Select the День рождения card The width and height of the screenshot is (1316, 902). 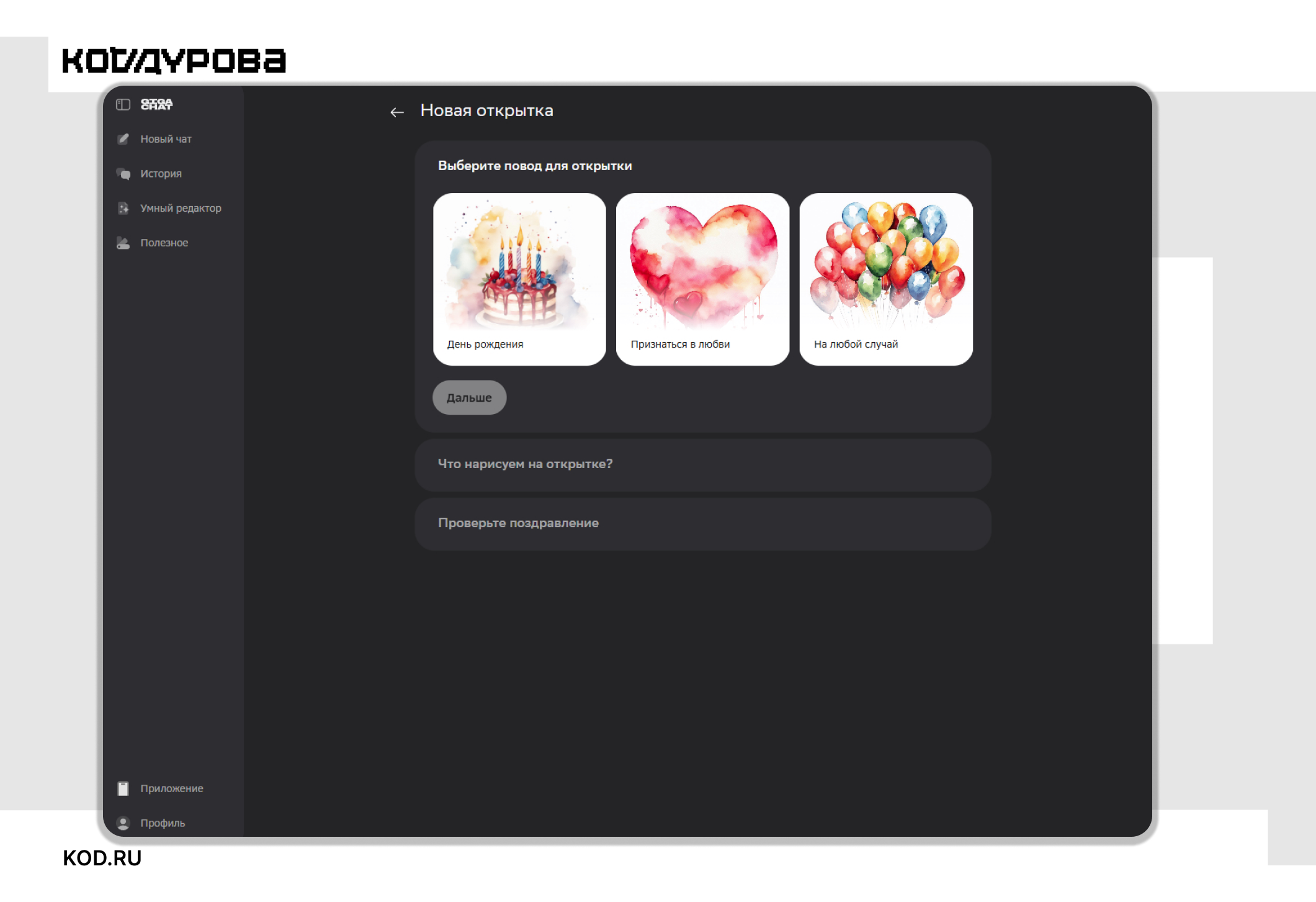pos(519,279)
